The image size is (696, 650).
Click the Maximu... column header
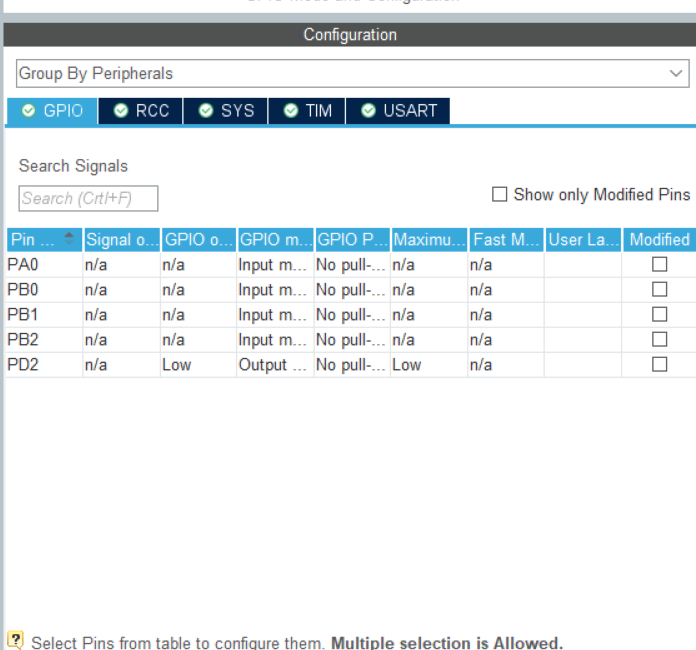[429, 240]
